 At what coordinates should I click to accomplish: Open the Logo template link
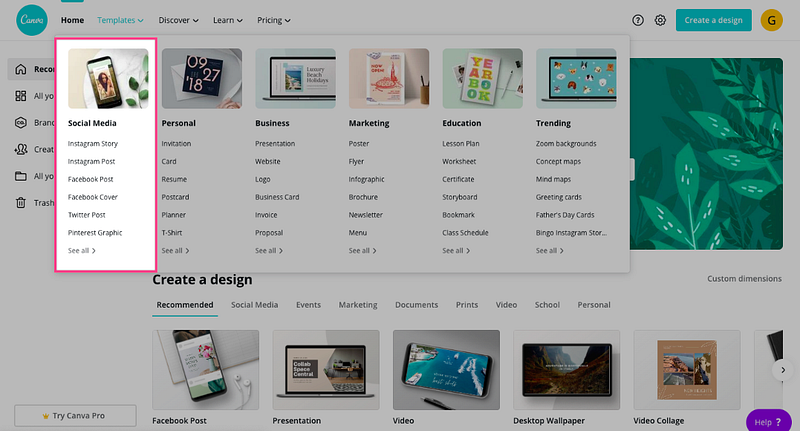coord(263,179)
